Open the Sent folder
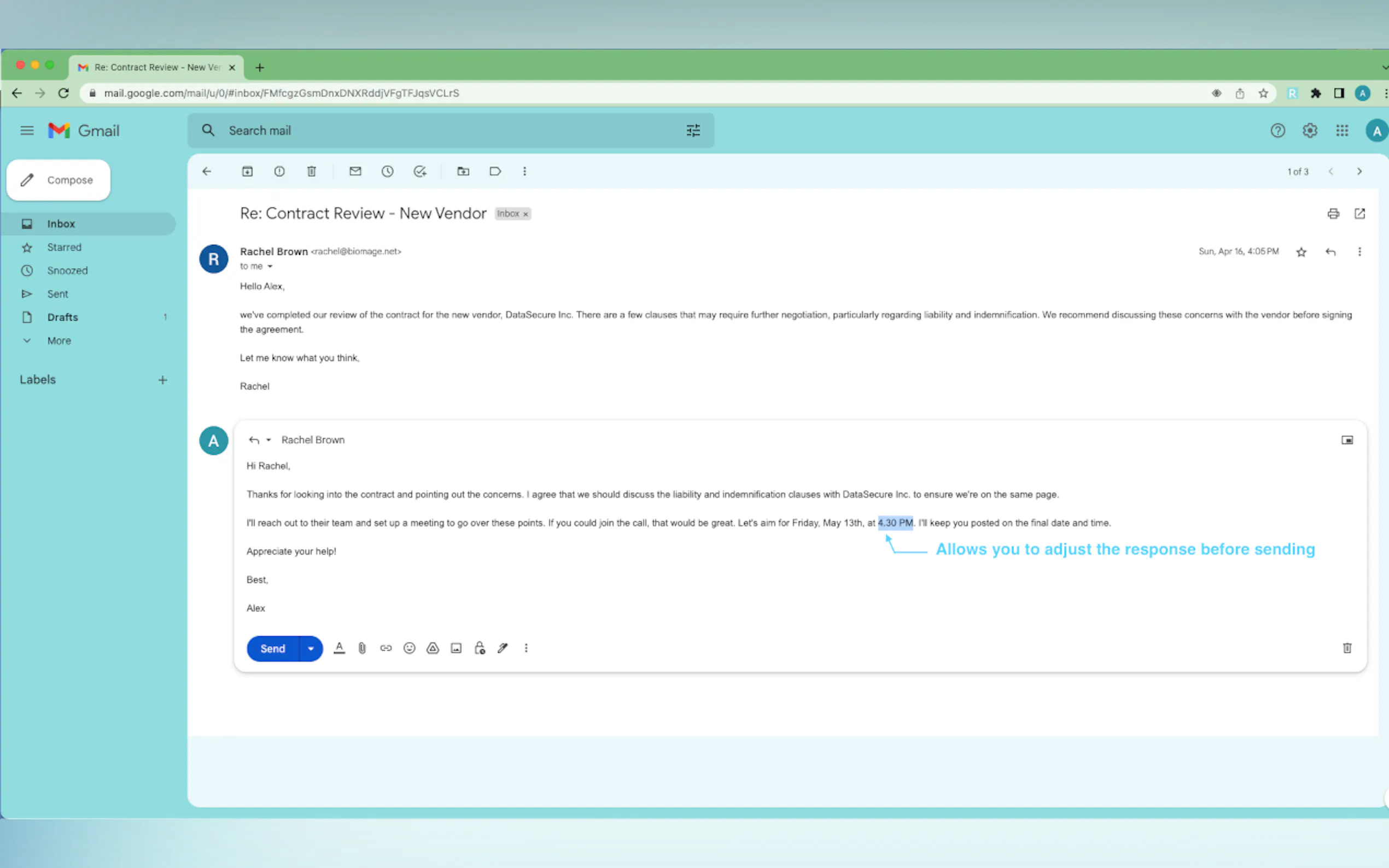The height and width of the screenshot is (868, 1389). click(x=57, y=294)
